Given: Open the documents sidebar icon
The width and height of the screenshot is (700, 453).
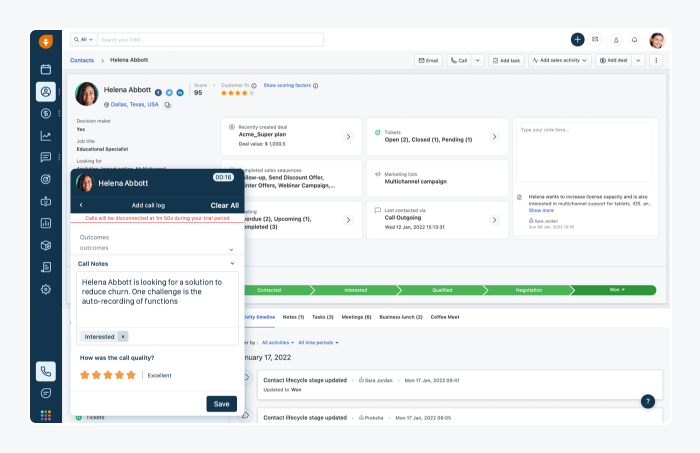Looking at the screenshot, I should pyautogui.click(x=46, y=267).
